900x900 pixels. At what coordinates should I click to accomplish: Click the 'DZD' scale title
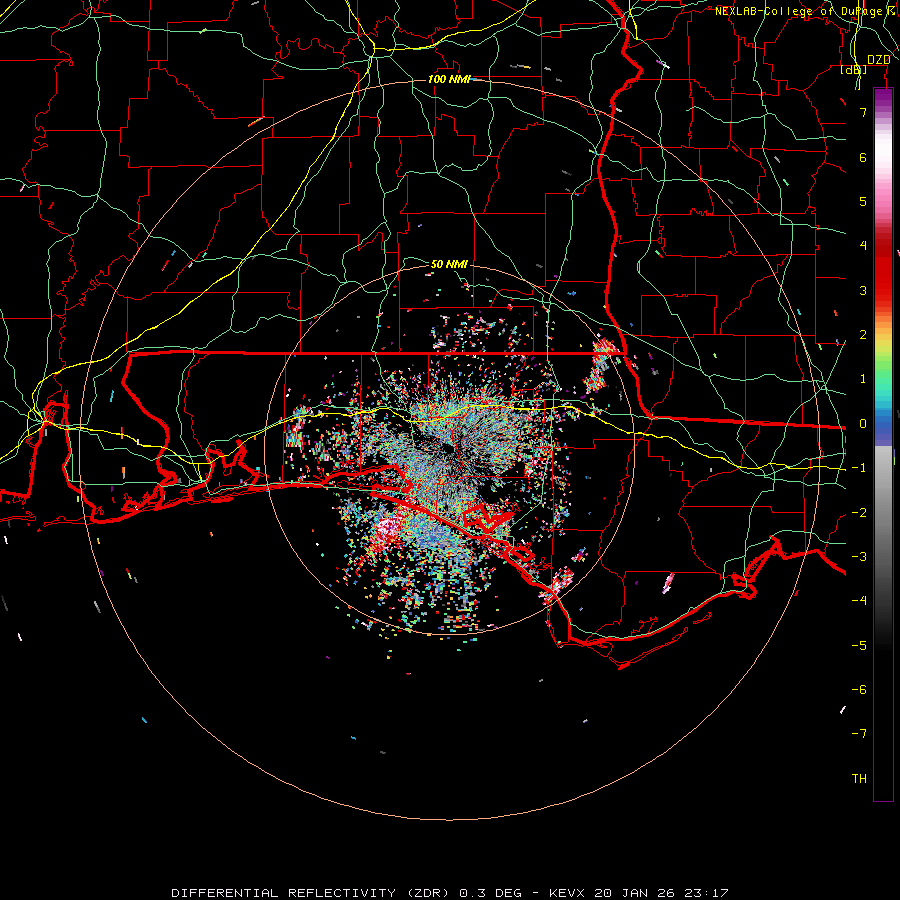(x=878, y=60)
